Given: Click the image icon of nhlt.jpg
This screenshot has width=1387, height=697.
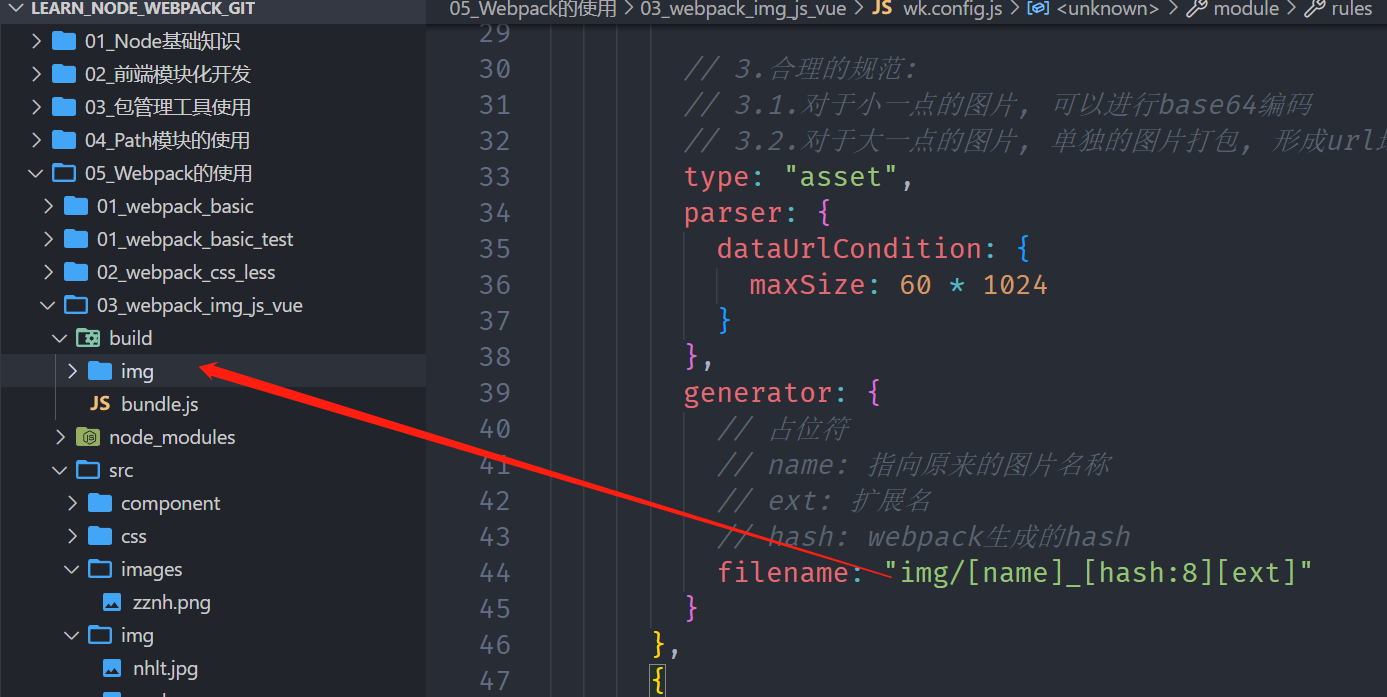Looking at the screenshot, I should coord(113,668).
